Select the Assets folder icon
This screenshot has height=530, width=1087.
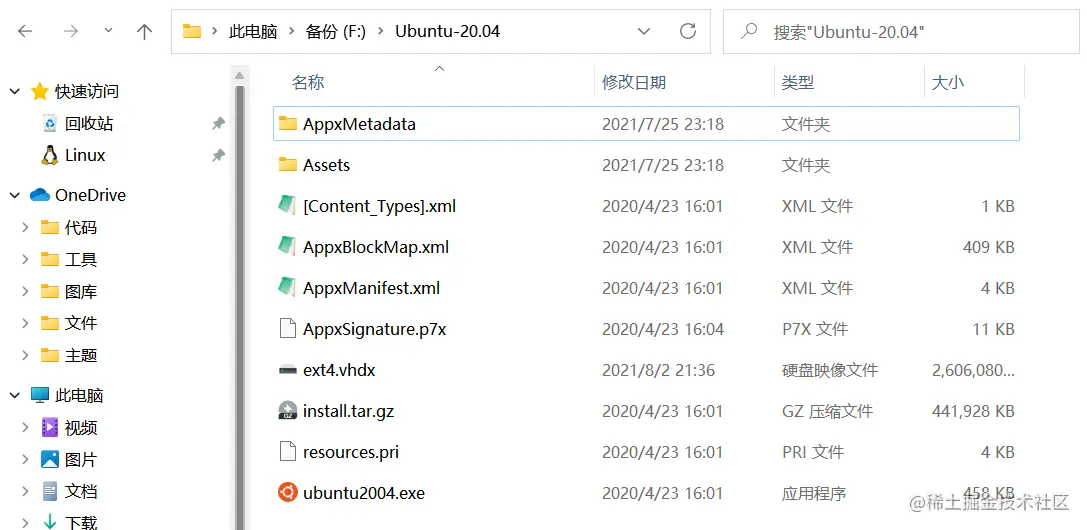(x=288, y=164)
